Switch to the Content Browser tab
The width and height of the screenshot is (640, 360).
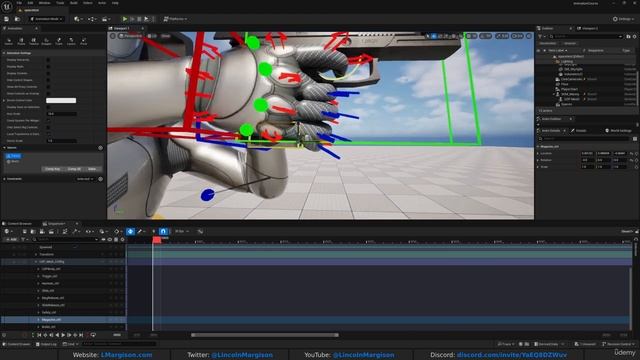click(x=17, y=224)
